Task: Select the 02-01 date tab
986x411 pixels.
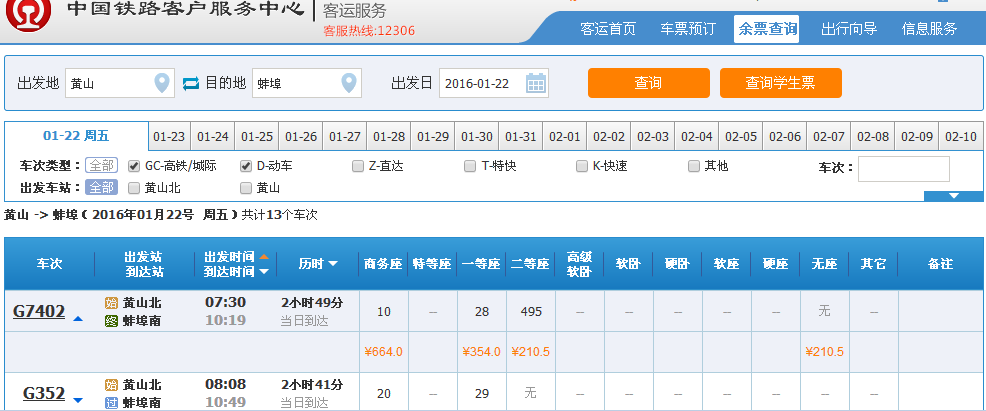Action: [565, 136]
